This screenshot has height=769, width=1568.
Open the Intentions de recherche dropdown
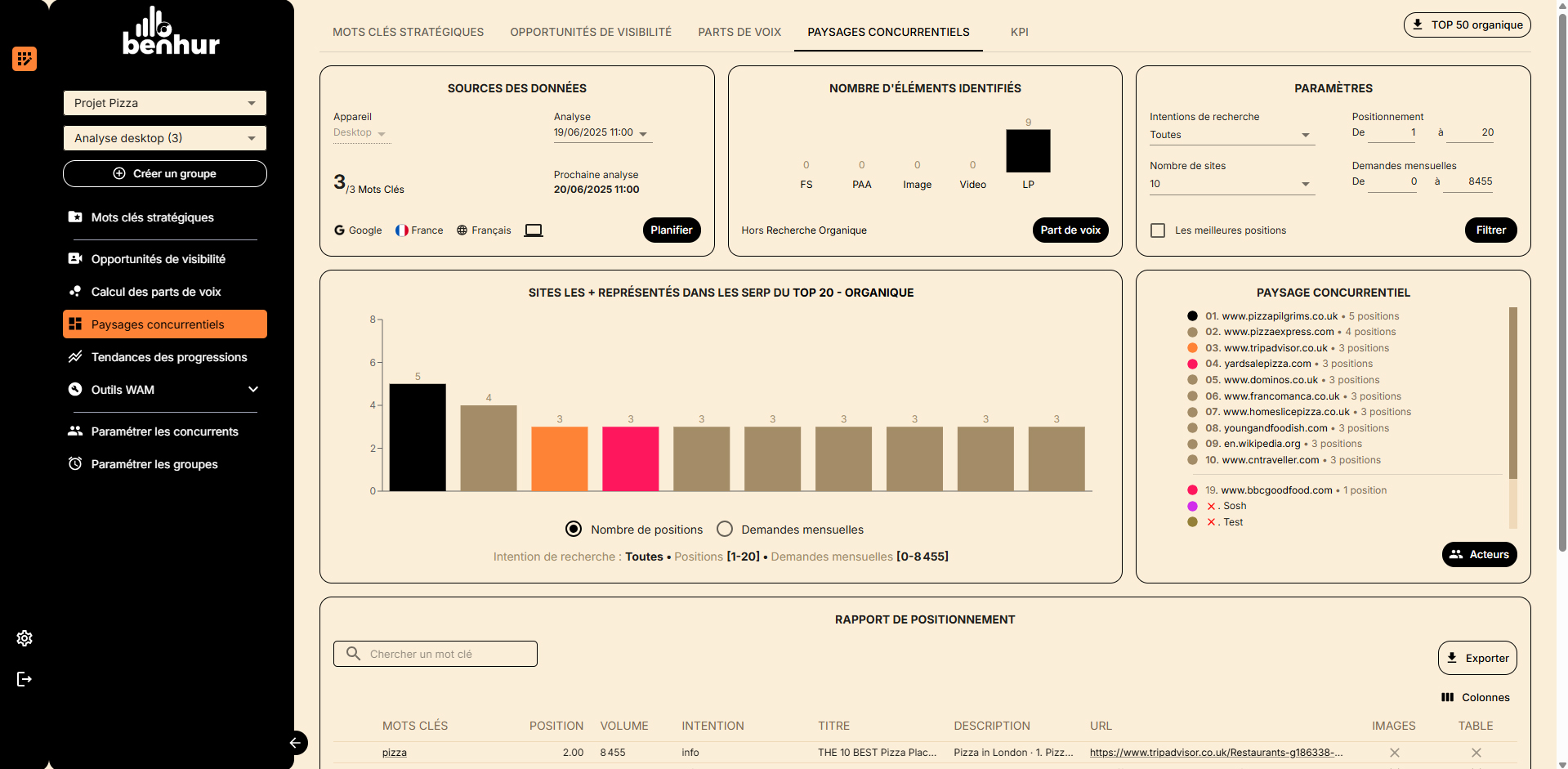[x=1231, y=135]
